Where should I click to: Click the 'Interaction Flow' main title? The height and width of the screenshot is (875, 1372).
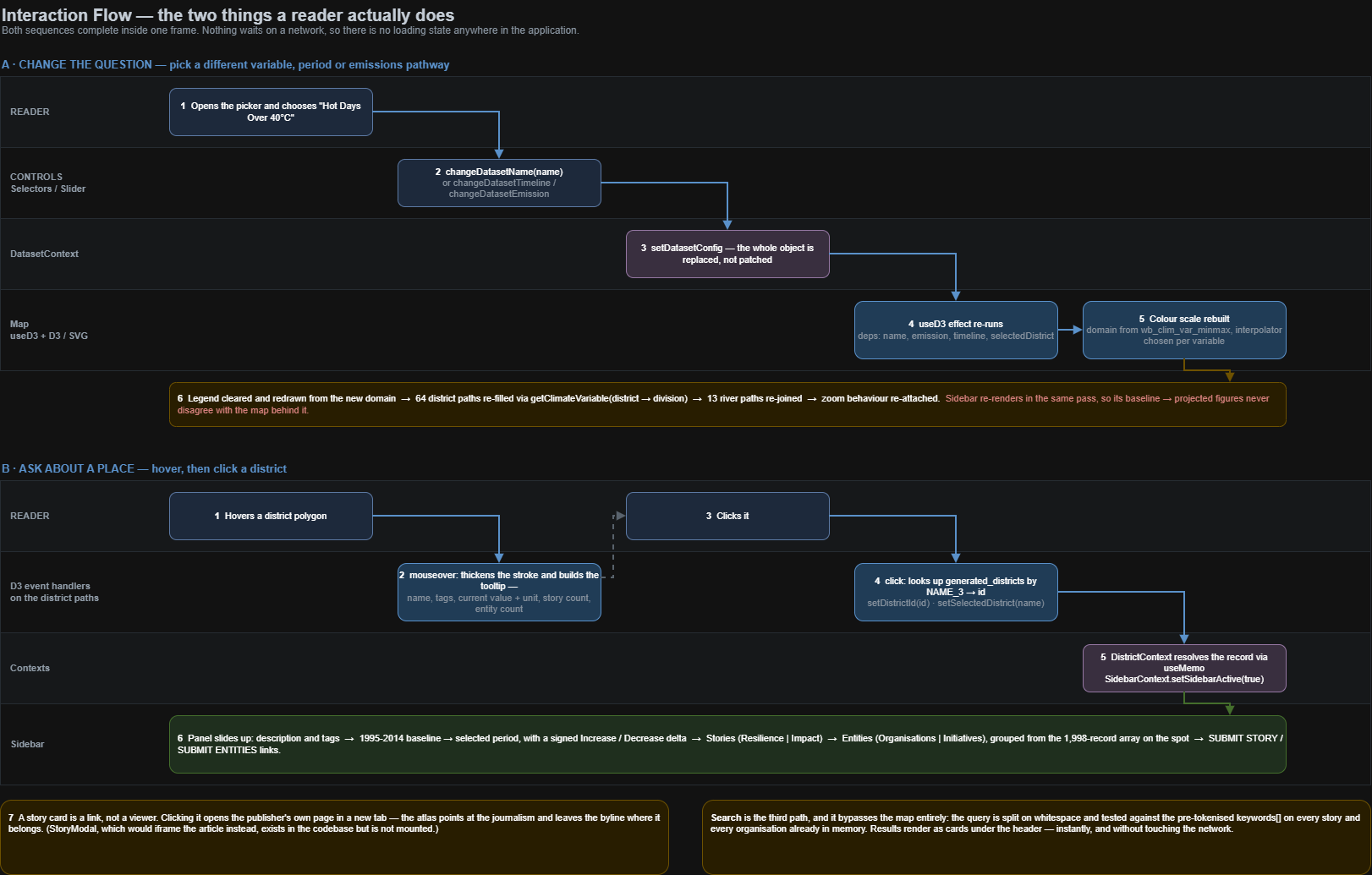(x=228, y=15)
